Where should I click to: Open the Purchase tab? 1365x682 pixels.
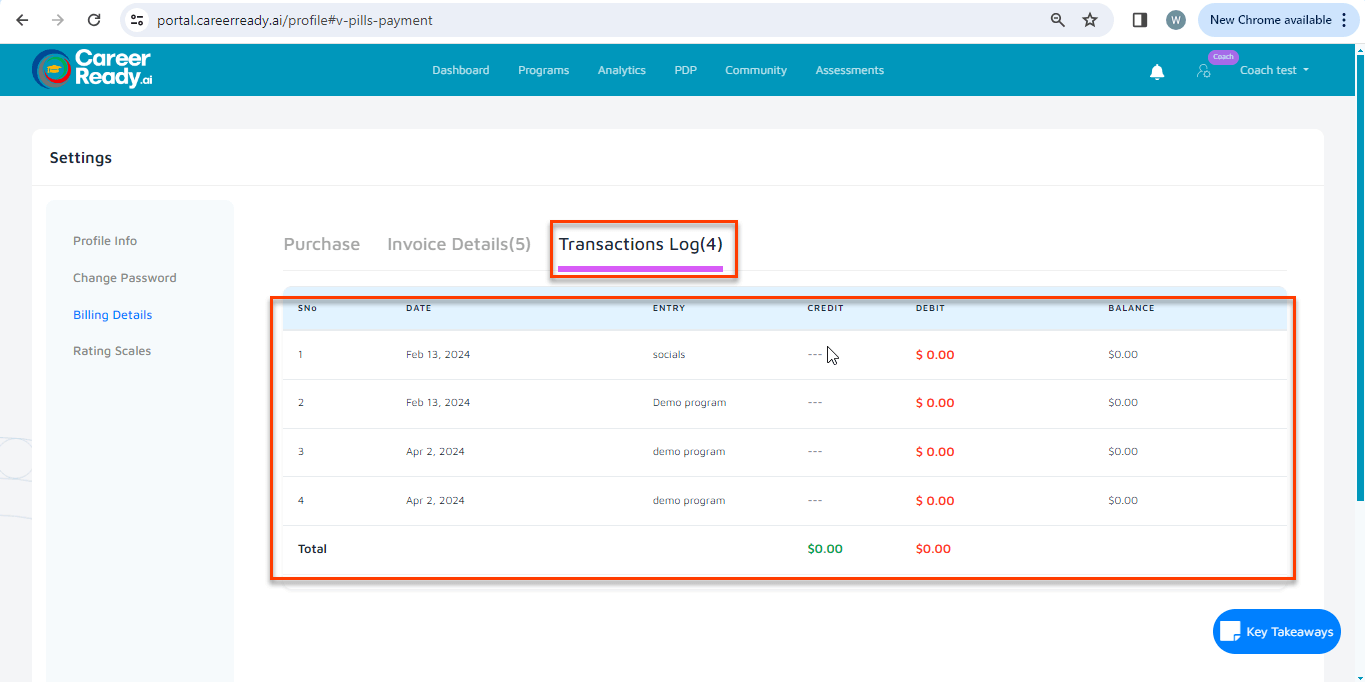pyautogui.click(x=322, y=244)
